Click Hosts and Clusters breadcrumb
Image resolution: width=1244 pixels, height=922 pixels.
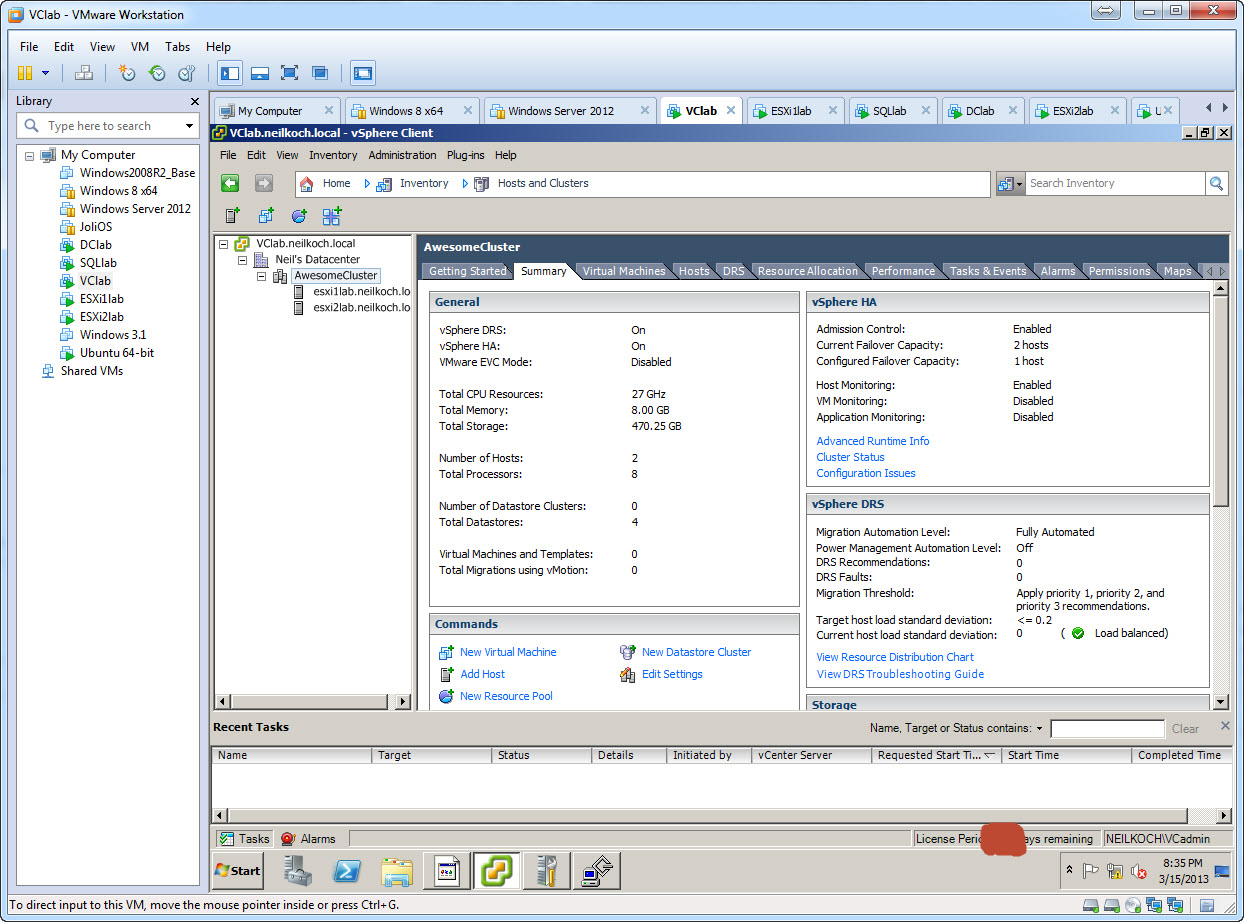543,183
